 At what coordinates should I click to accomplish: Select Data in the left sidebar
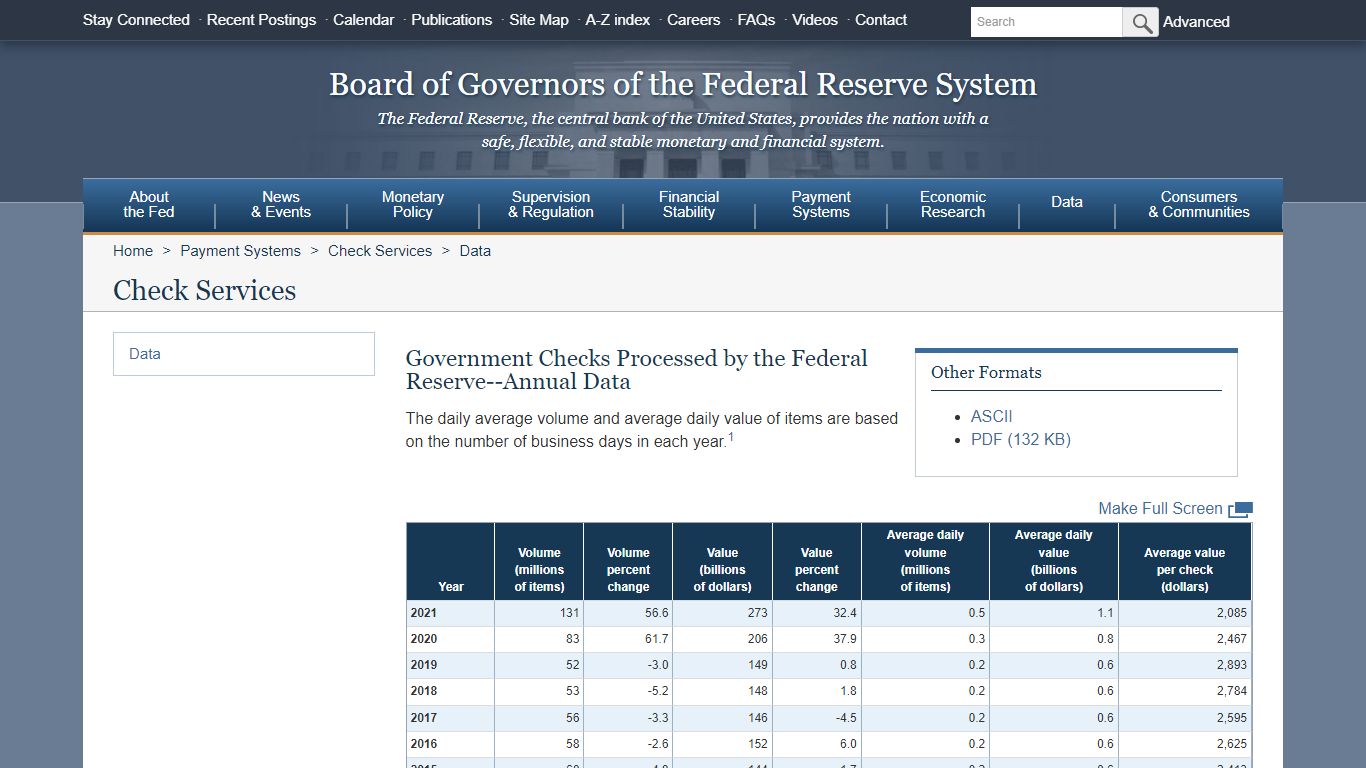click(x=244, y=354)
